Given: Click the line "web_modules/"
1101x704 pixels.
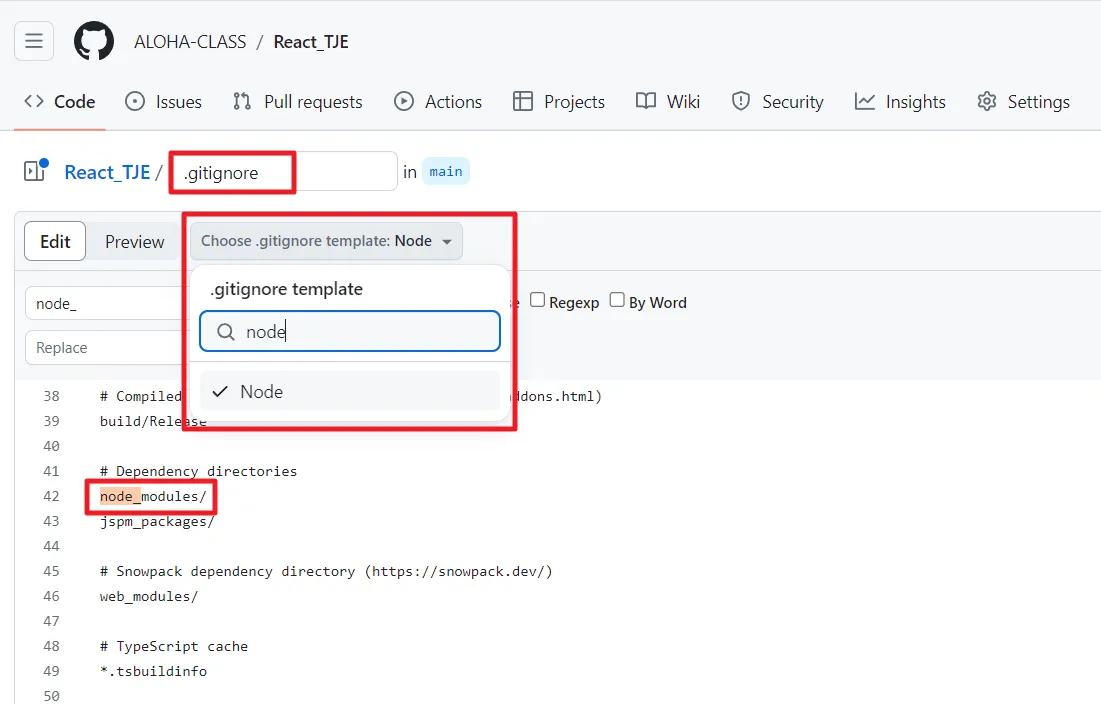Looking at the screenshot, I should point(149,596).
